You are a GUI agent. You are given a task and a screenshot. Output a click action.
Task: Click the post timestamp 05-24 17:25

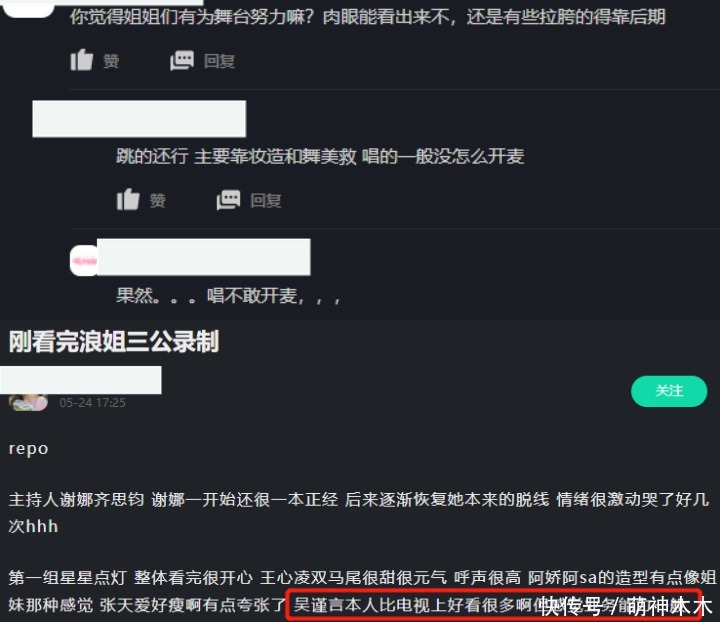tap(92, 403)
